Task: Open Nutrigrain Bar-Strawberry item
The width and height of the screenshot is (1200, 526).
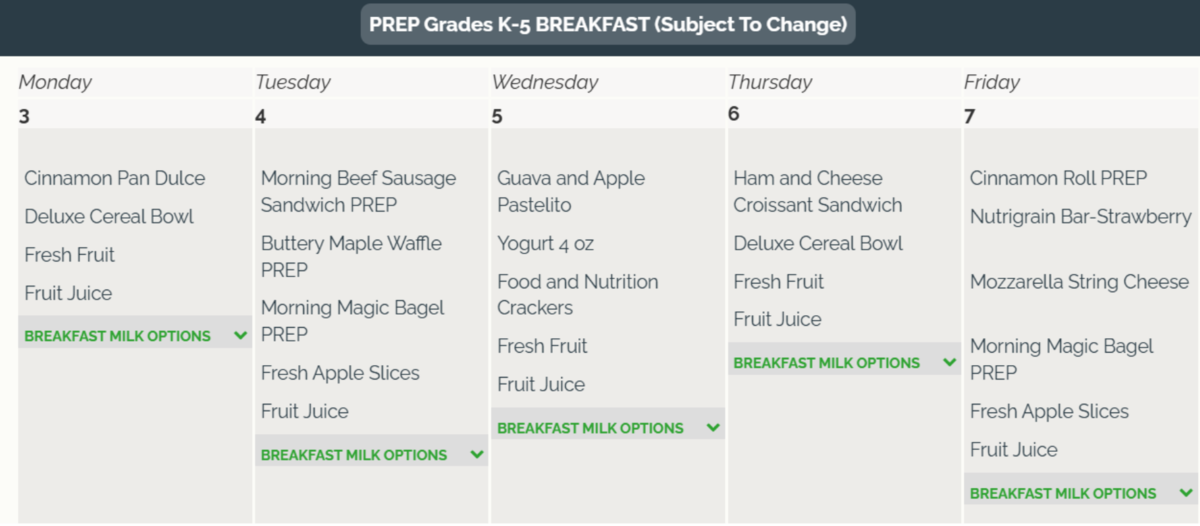Action: pos(1080,217)
